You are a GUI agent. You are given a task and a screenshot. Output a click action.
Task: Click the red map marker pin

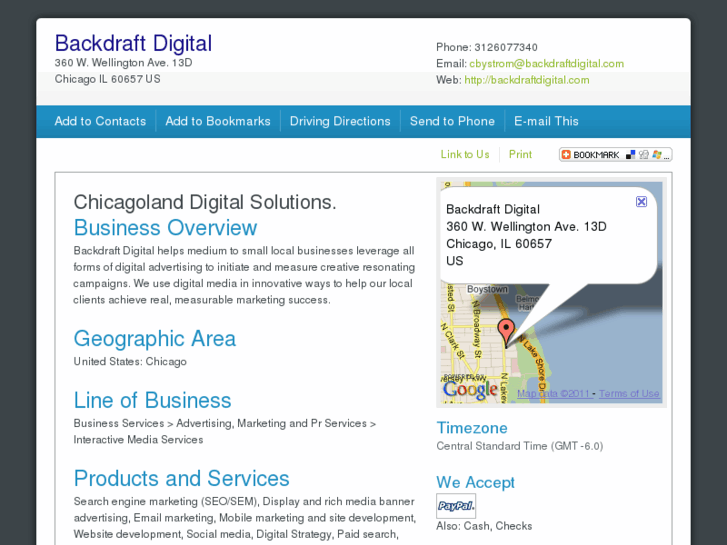point(506,332)
